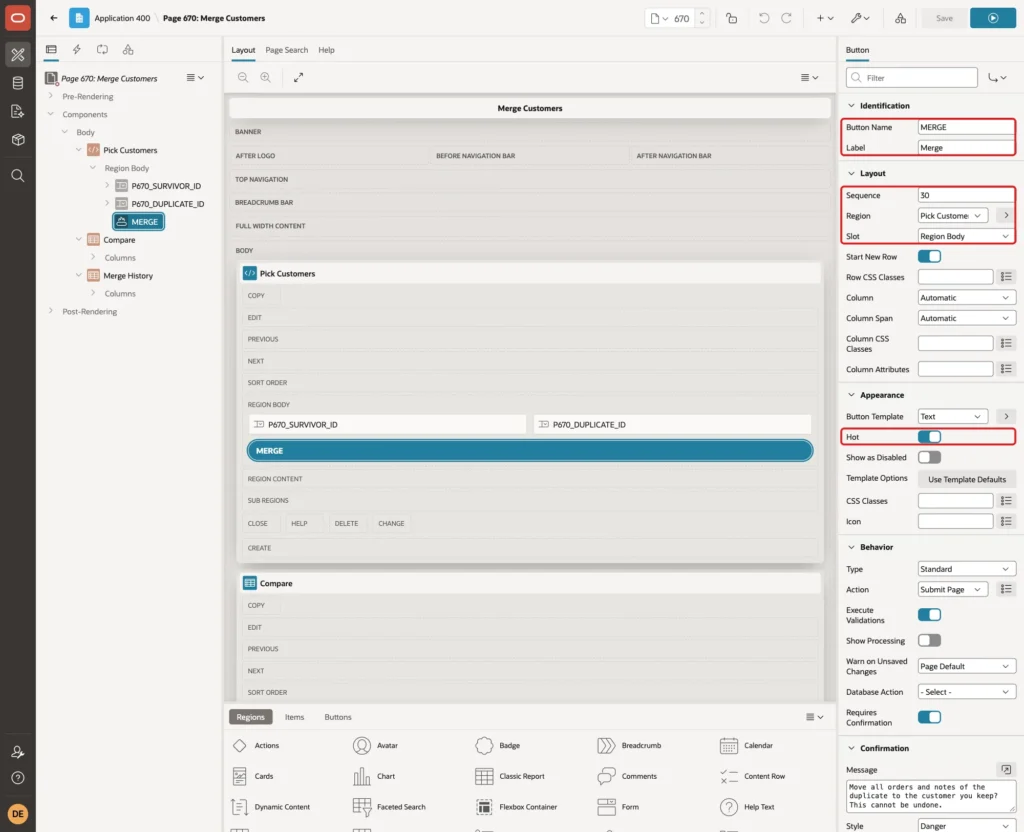Select P670_SURVIVOR_ID in the tree
Screen dimensions: 1024x832
click(166, 186)
